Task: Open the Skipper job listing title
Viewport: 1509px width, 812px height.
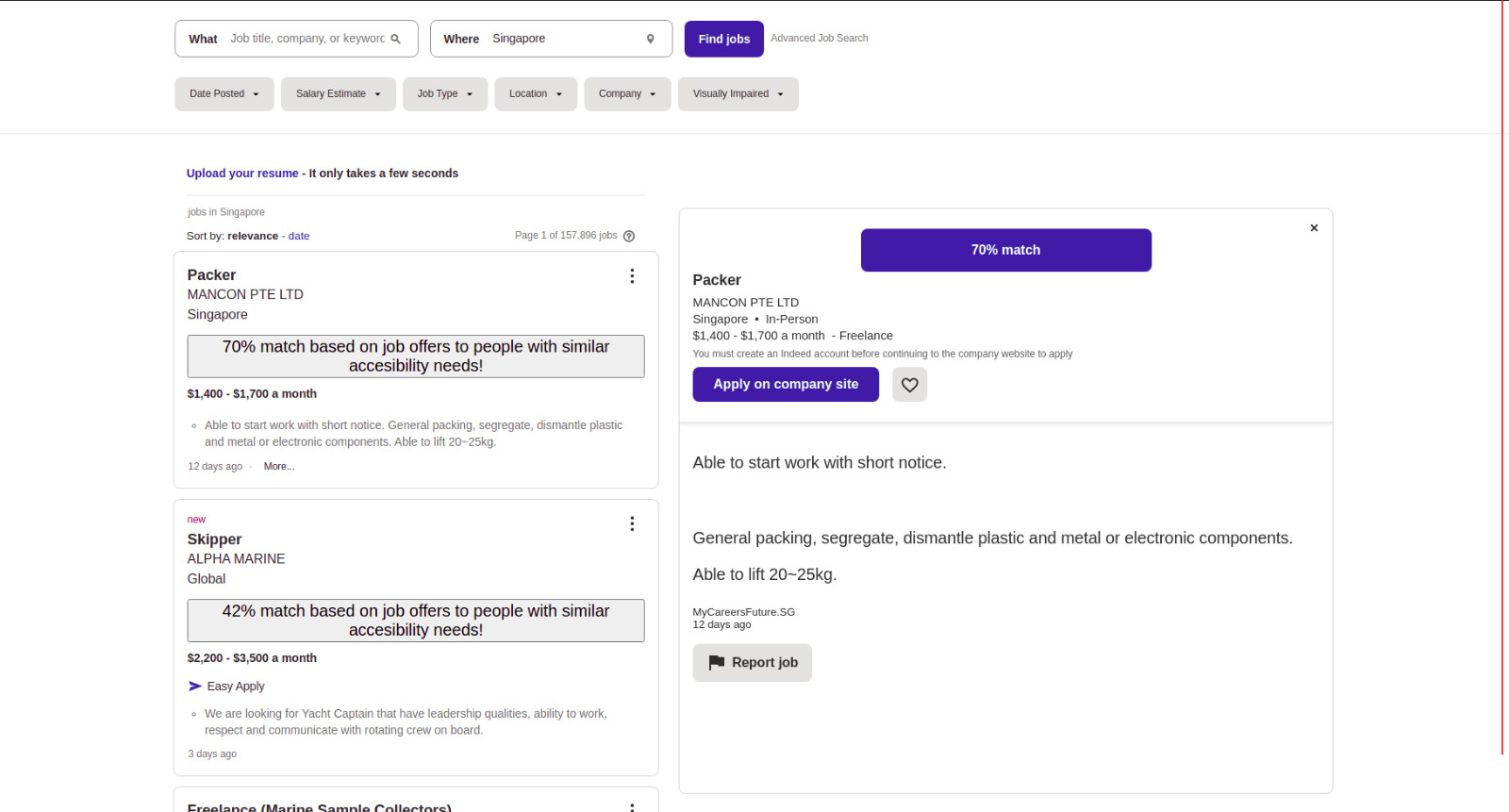Action: pyautogui.click(x=214, y=539)
